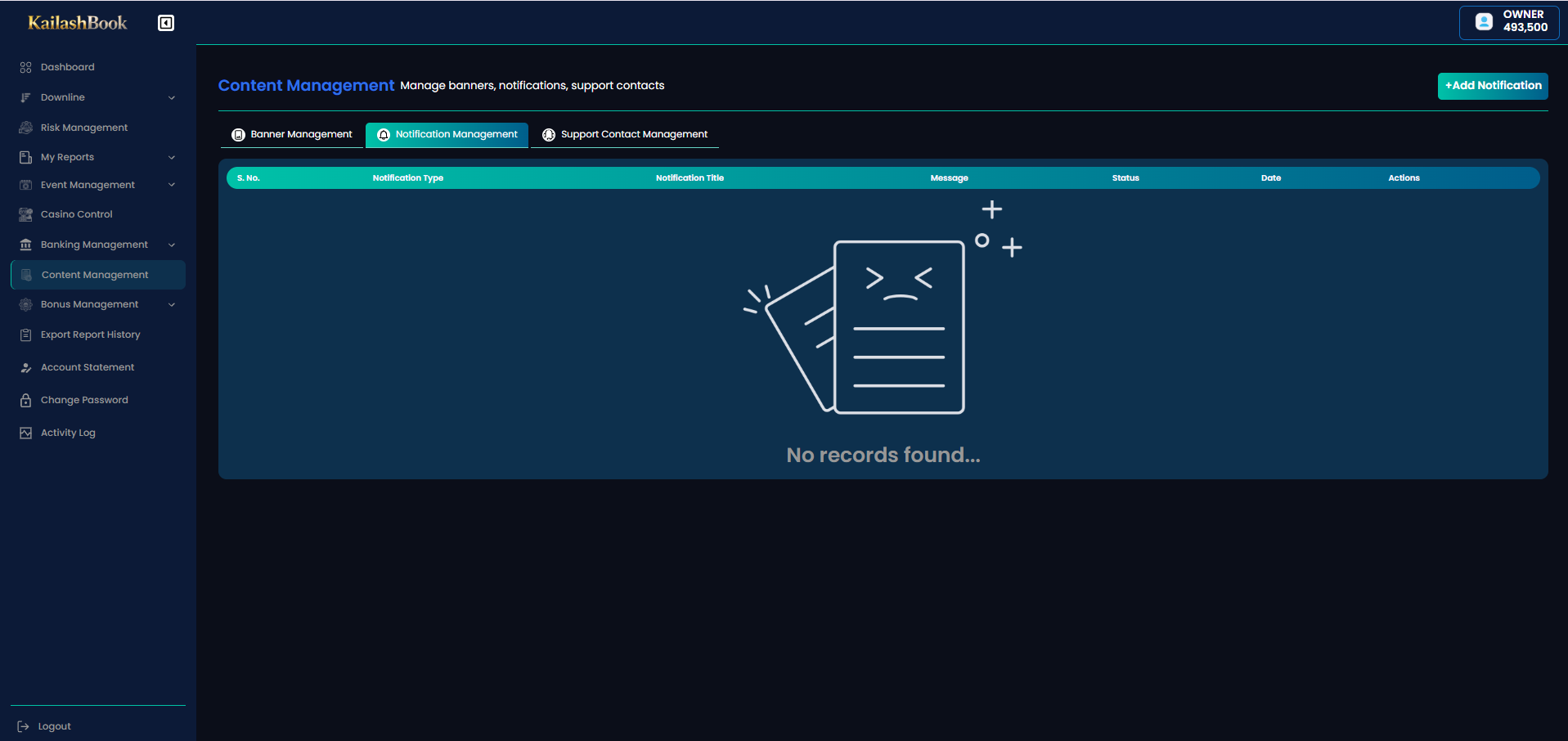This screenshot has width=1568, height=741.
Task: Click the Downline icon in sidebar
Action: coord(25,97)
